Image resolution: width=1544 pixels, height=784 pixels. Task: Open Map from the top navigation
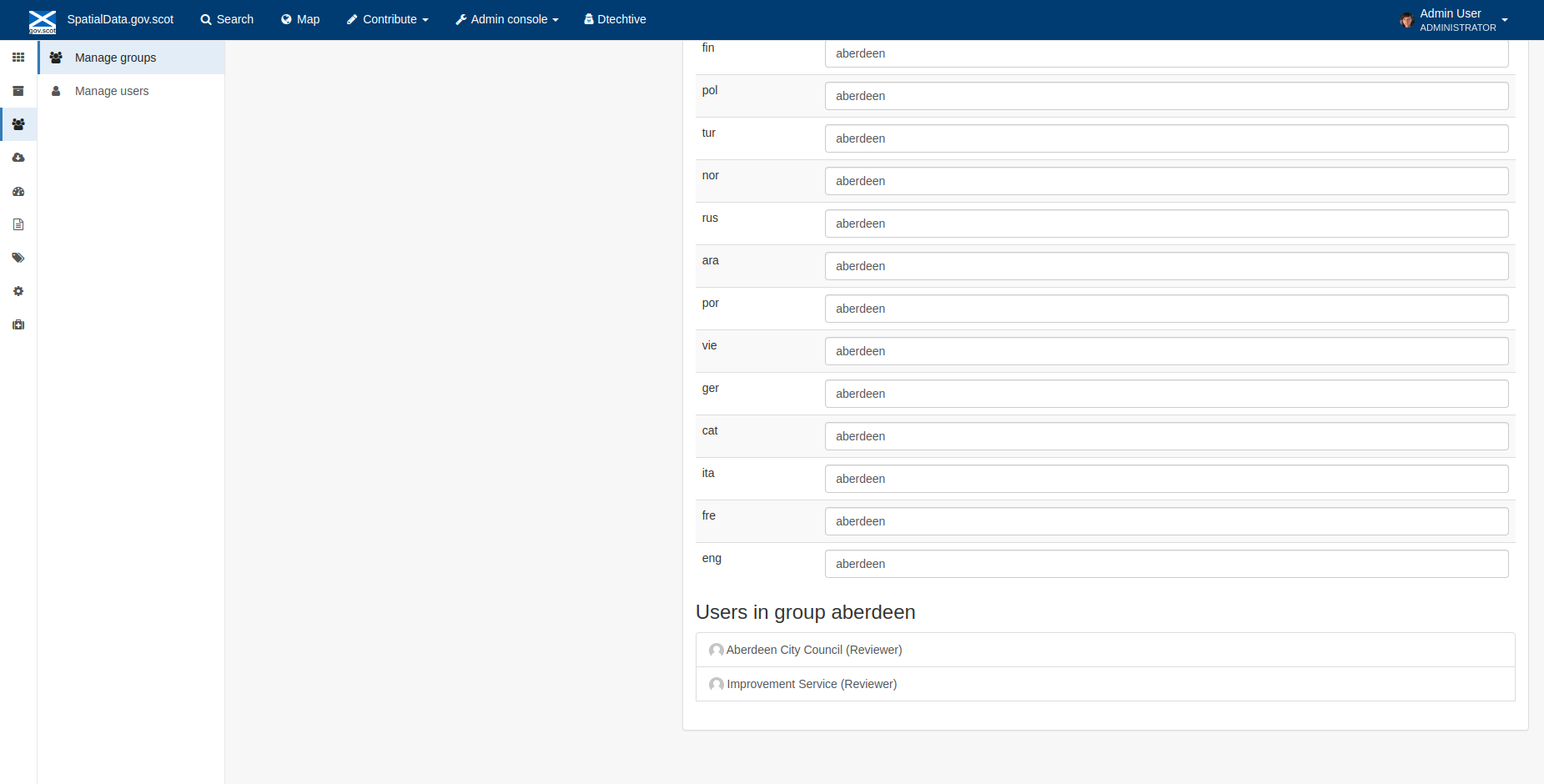(300, 19)
